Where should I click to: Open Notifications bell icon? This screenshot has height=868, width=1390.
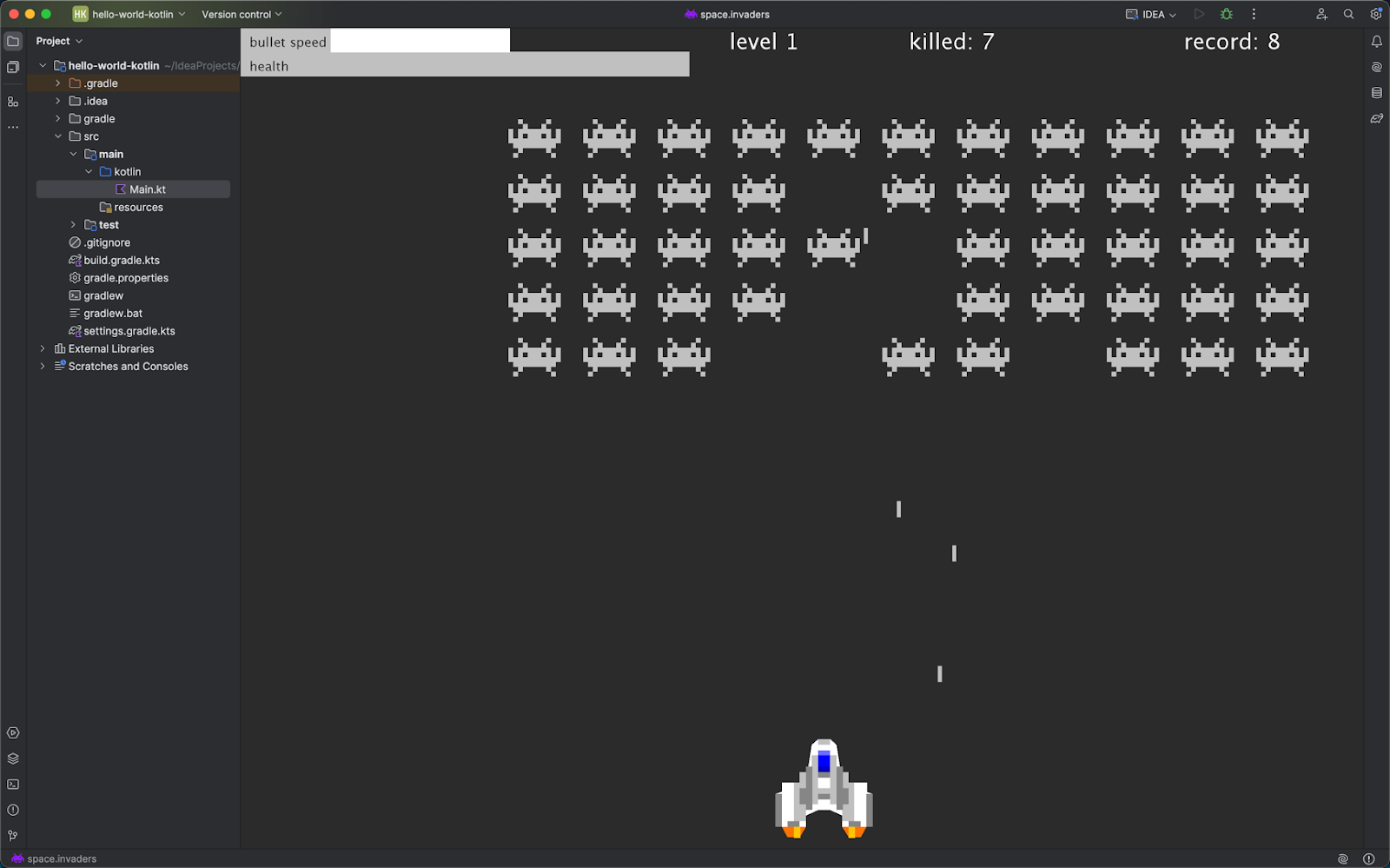pos(1377,41)
